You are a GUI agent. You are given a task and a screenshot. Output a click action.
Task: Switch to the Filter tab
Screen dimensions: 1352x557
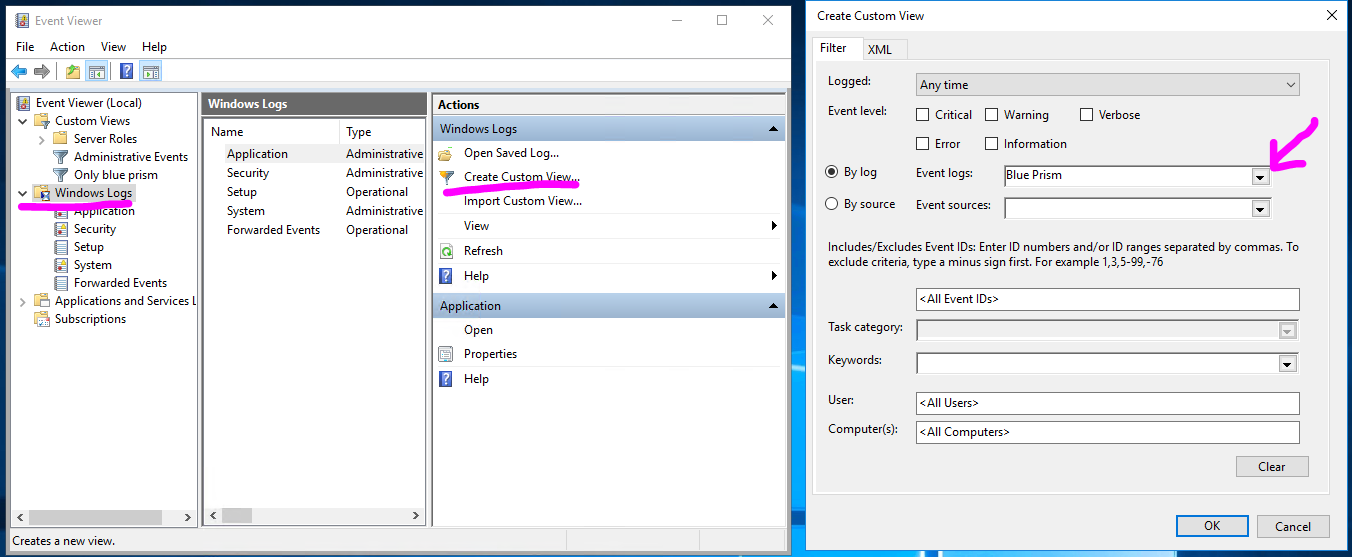pyautogui.click(x=834, y=48)
